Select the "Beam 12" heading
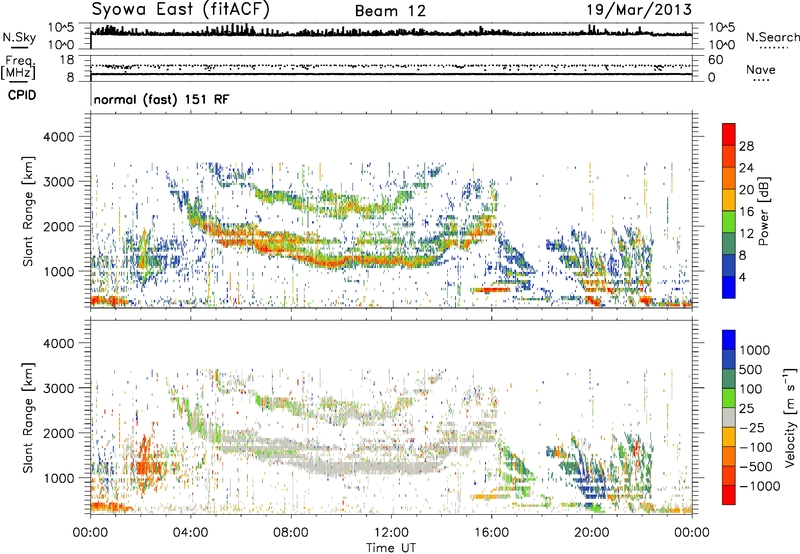 (x=390, y=11)
